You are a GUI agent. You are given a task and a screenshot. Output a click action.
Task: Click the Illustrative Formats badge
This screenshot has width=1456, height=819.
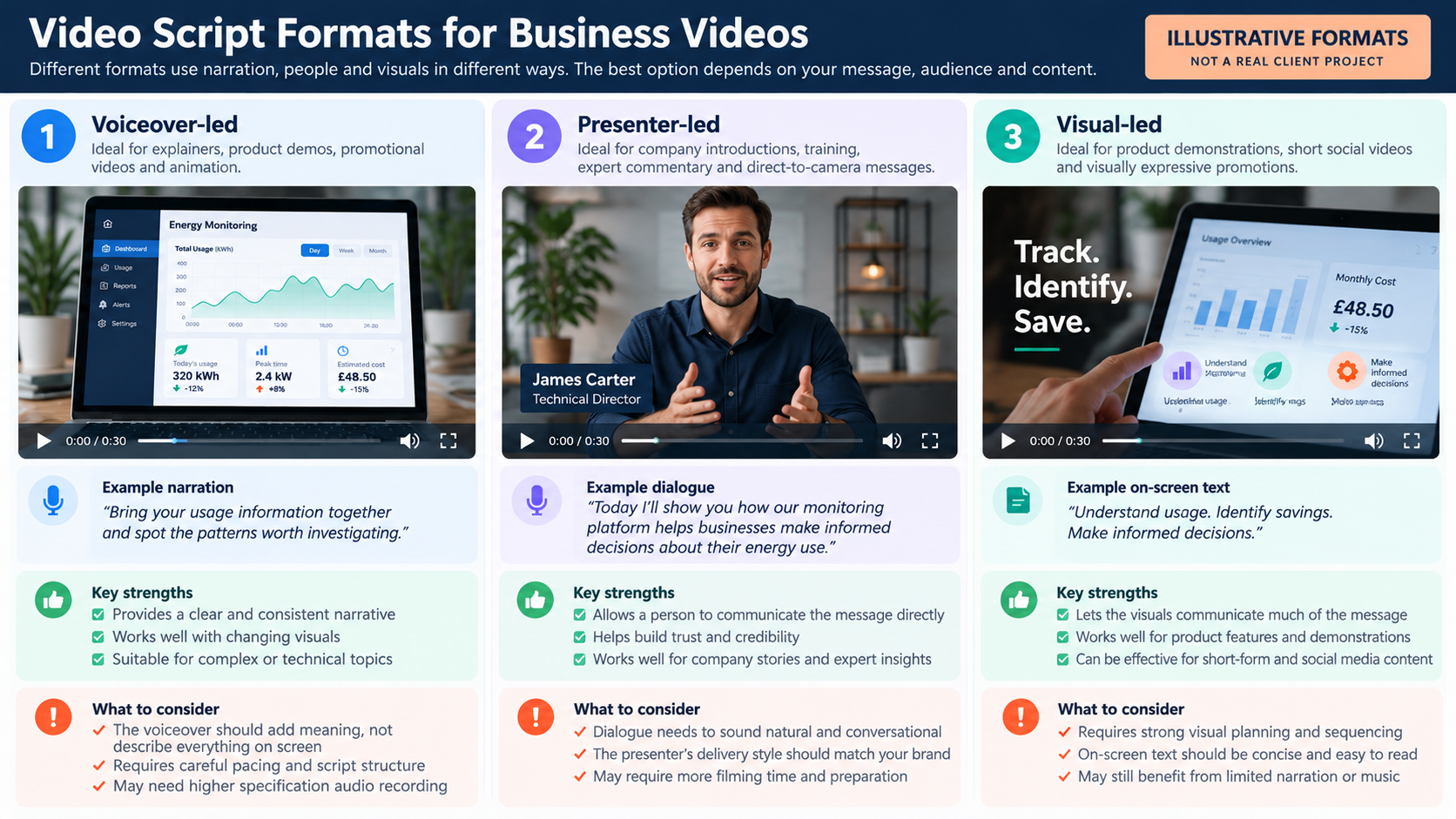1287,47
